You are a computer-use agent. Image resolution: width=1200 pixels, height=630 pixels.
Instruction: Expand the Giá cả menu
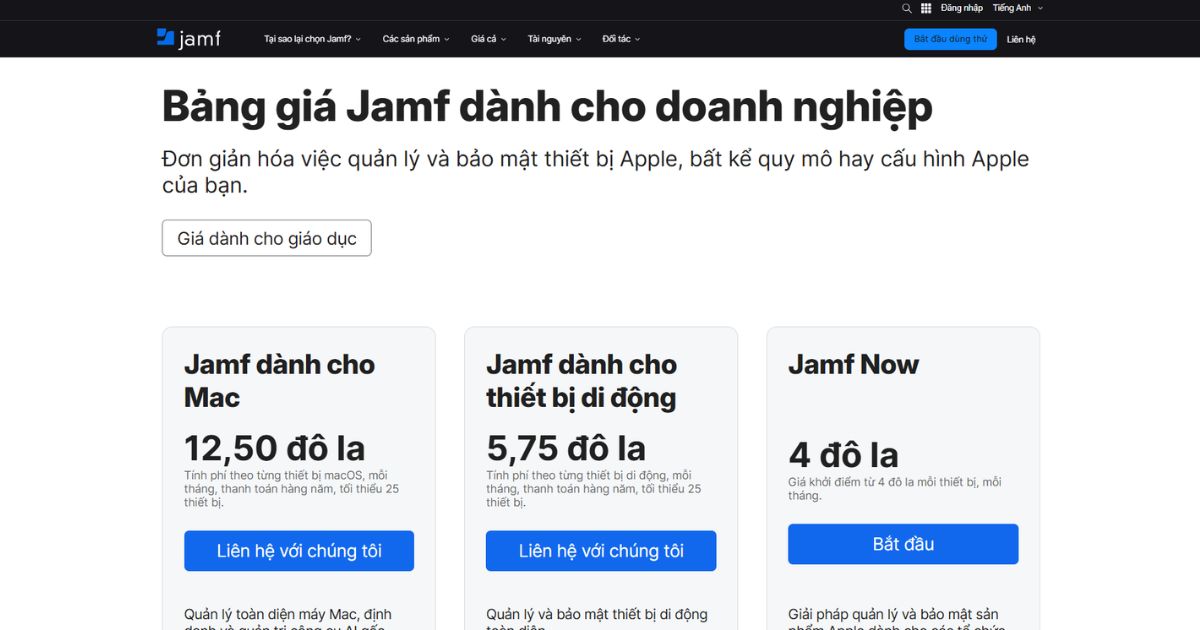(x=489, y=39)
